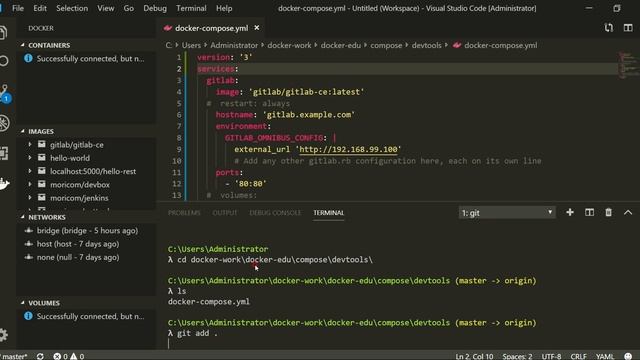Open the Explorer view in activity bar
The height and width of the screenshot is (360, 640).
click(x=3, y=33)
